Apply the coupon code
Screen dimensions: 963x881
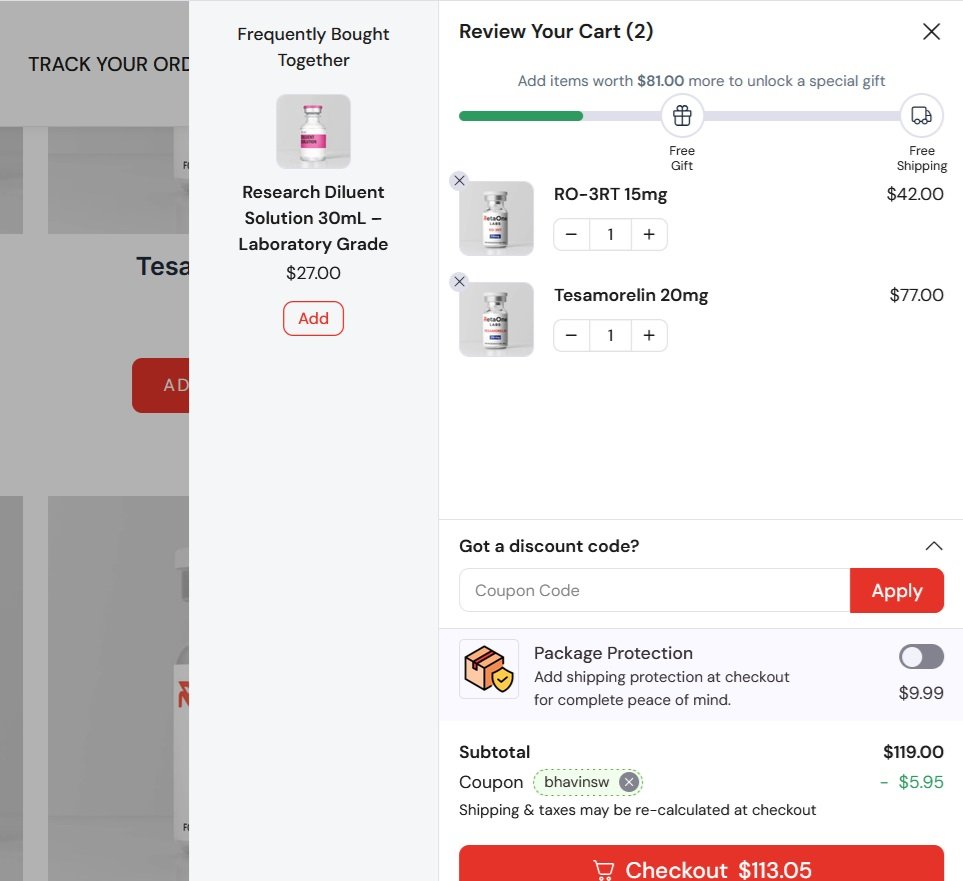[x=897, y=590]
